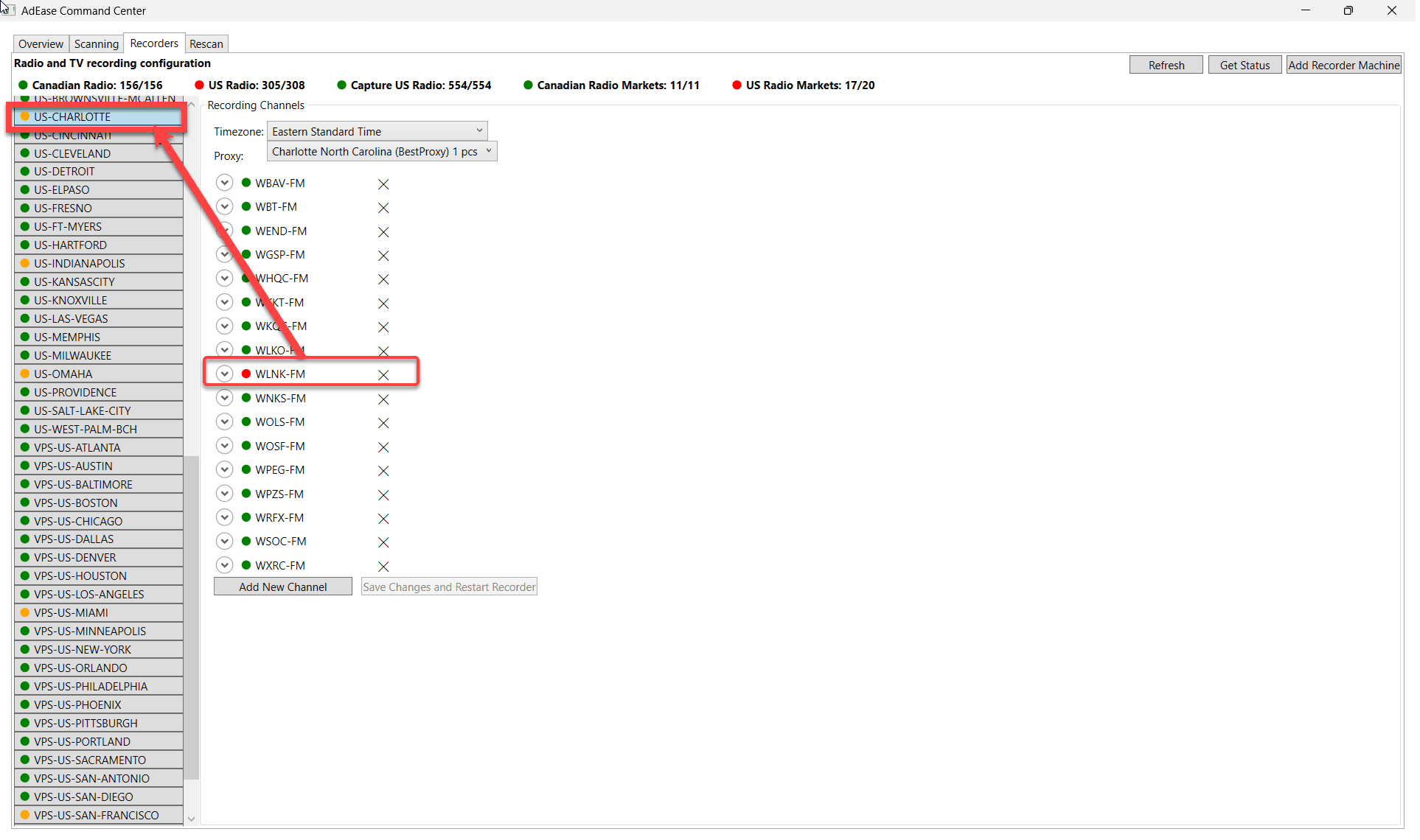The width and height of the screenshot is (1420, 840).
Task: Remove WGSP-FM via its X icon
Action: [x=383, y=256]
